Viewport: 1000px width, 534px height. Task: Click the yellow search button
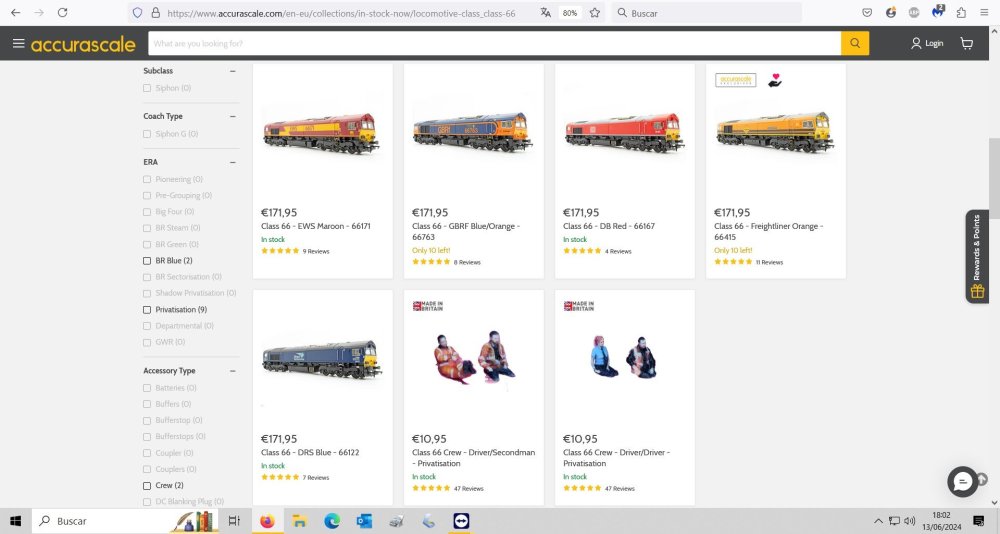click(855, 43)
